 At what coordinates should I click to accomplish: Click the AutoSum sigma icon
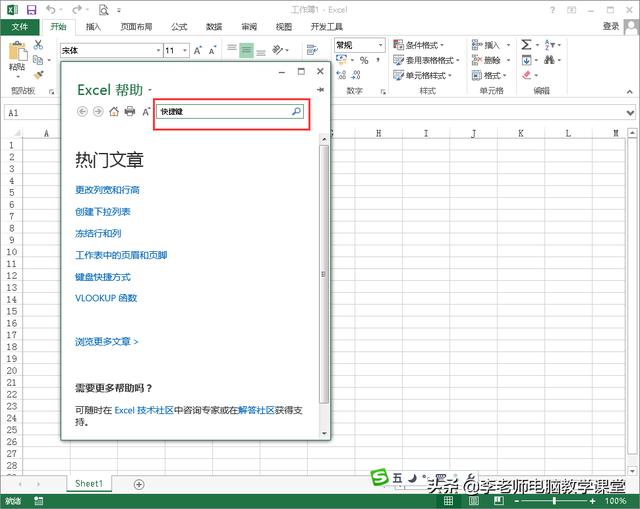coord(526,44)
